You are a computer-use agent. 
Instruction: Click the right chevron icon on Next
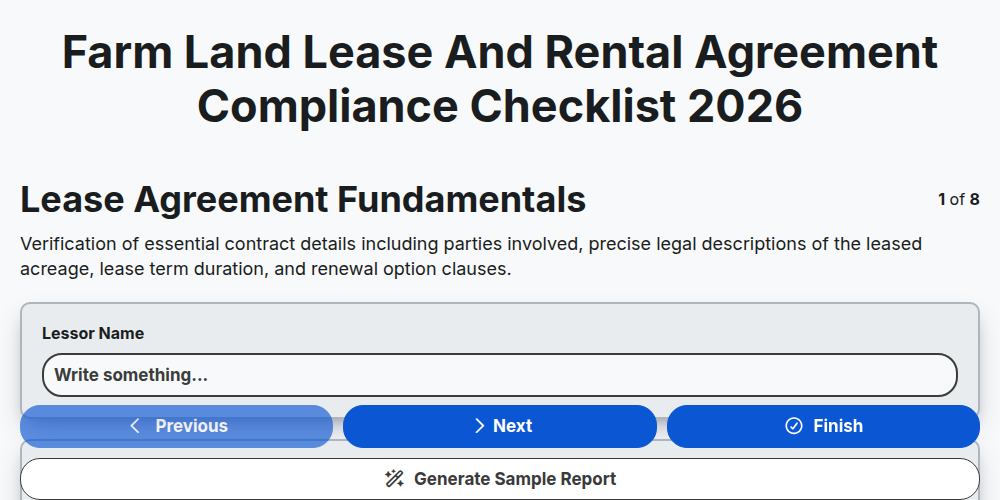(480, 426)
